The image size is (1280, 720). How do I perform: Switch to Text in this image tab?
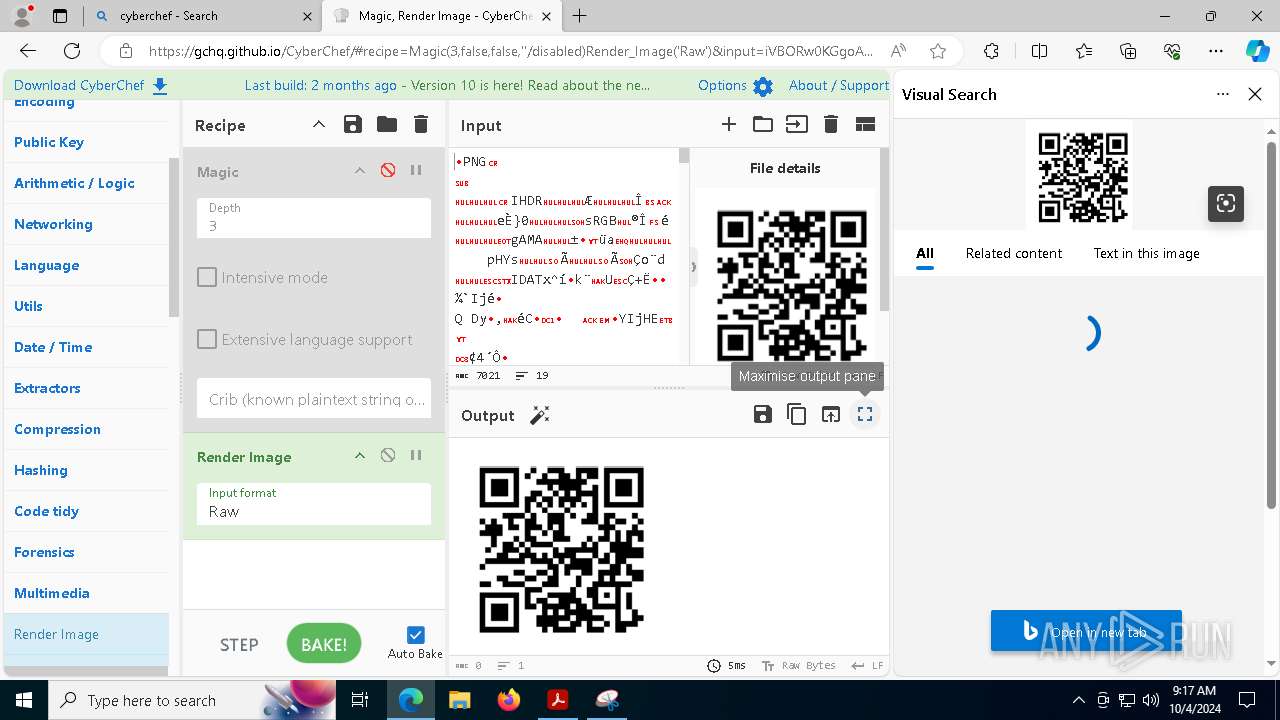[x=1146, y=253]
